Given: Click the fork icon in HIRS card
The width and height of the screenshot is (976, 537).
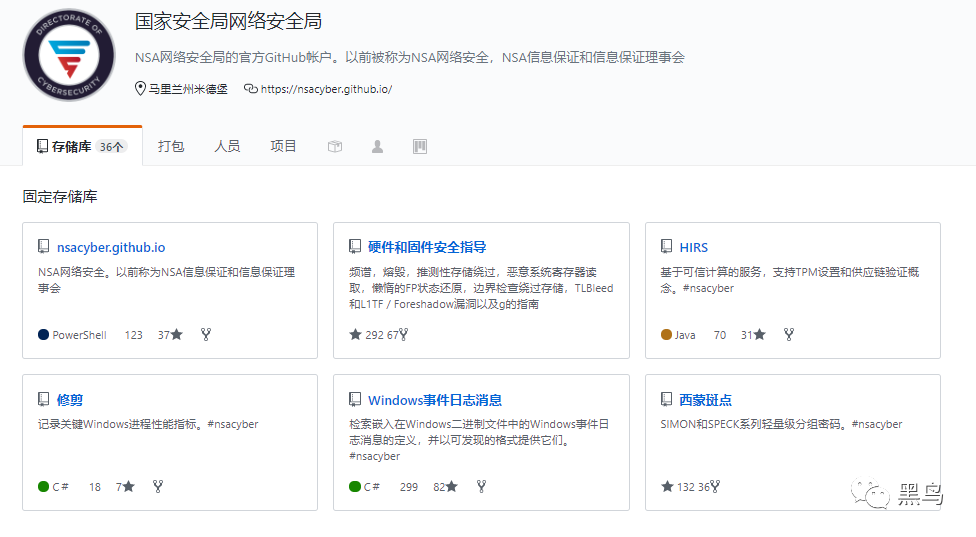Looking at the screenshot, I should (789, 335).
